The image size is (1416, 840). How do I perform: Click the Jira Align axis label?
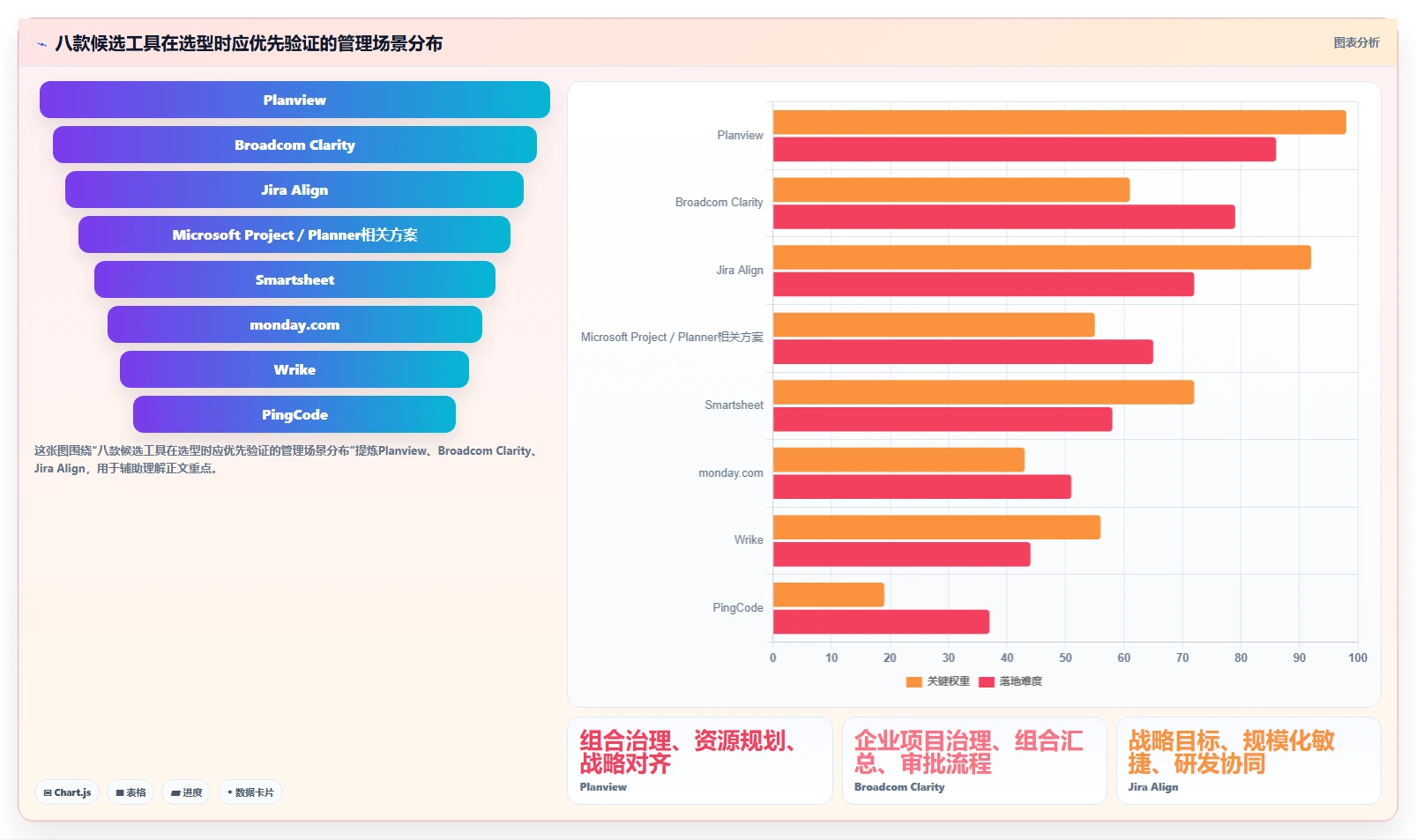tap(739, 270)
